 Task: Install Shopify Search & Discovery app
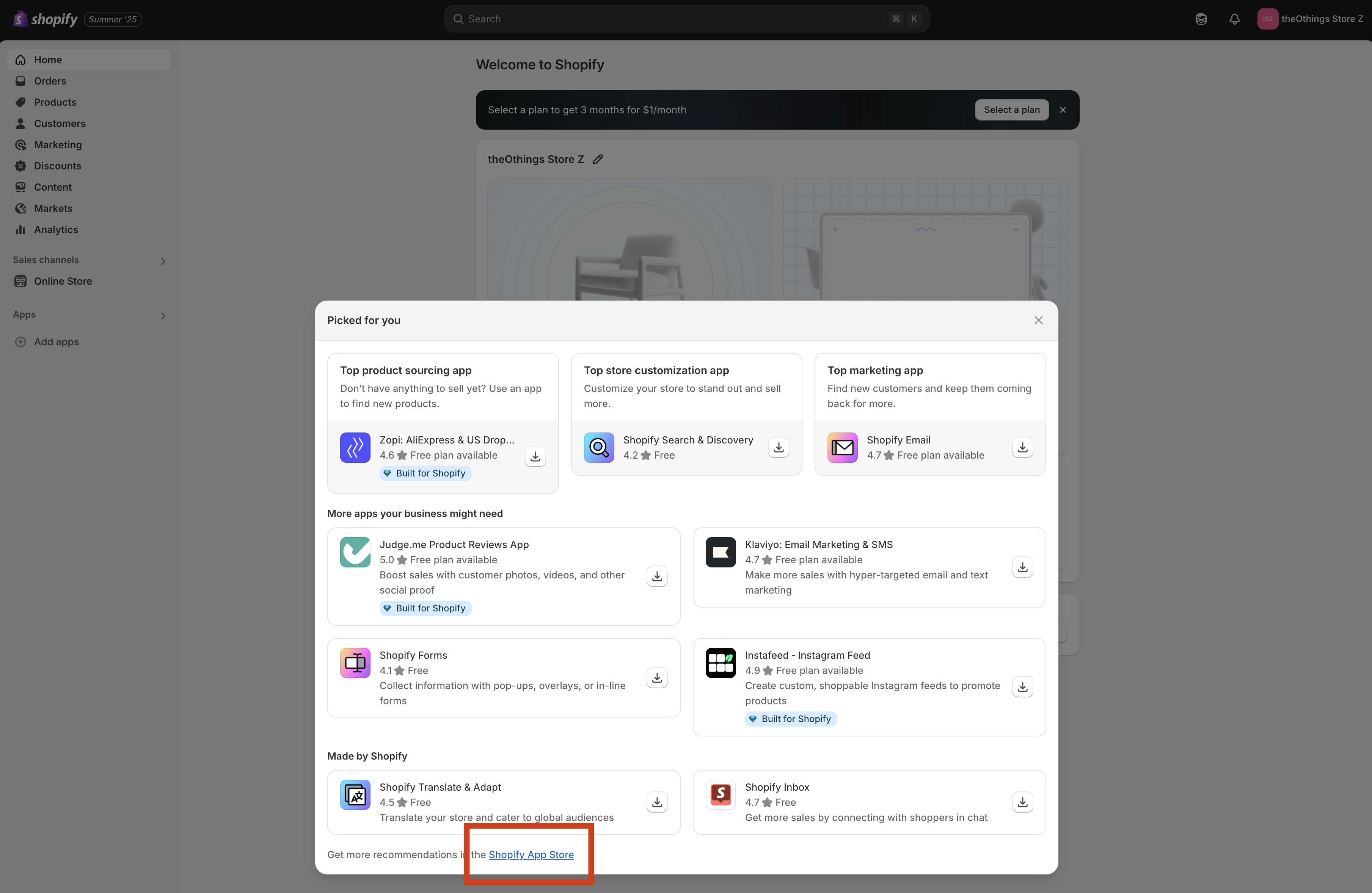click(778, 448)
